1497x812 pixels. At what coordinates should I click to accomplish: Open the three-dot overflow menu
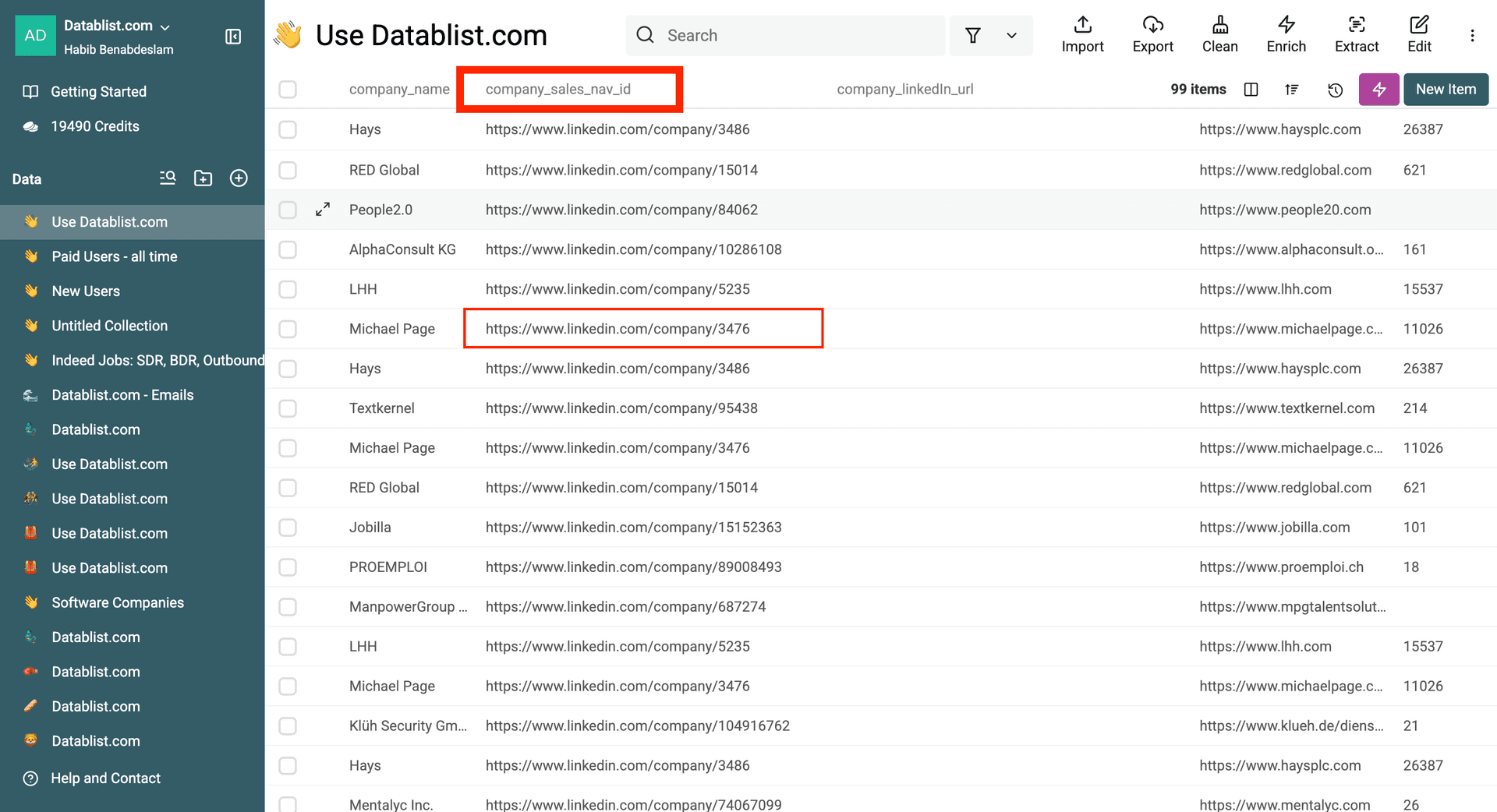[x=1473, y=35]
